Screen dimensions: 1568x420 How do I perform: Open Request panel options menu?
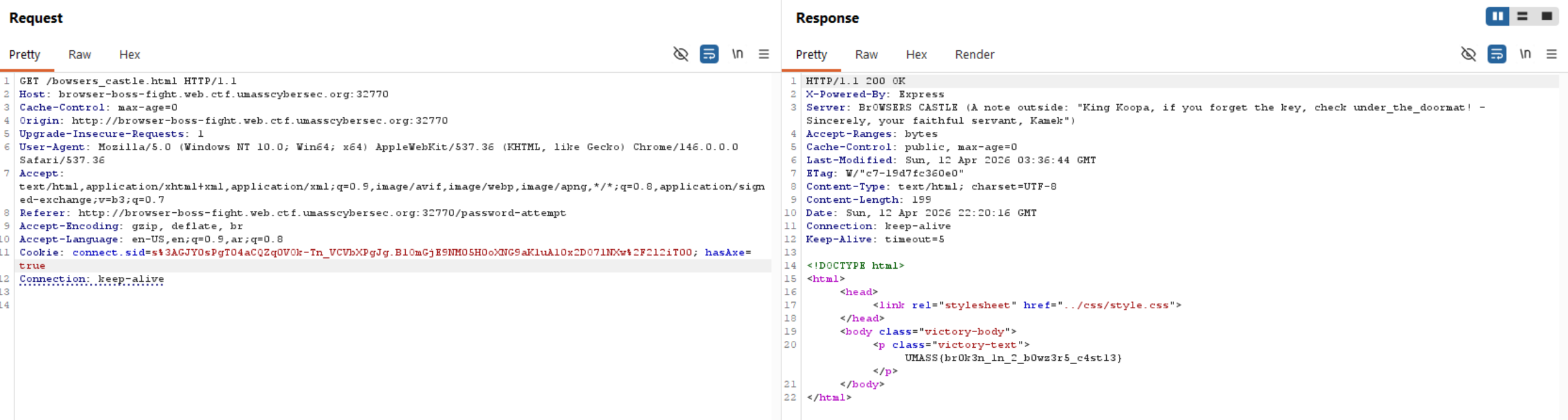tap(764, 54)
